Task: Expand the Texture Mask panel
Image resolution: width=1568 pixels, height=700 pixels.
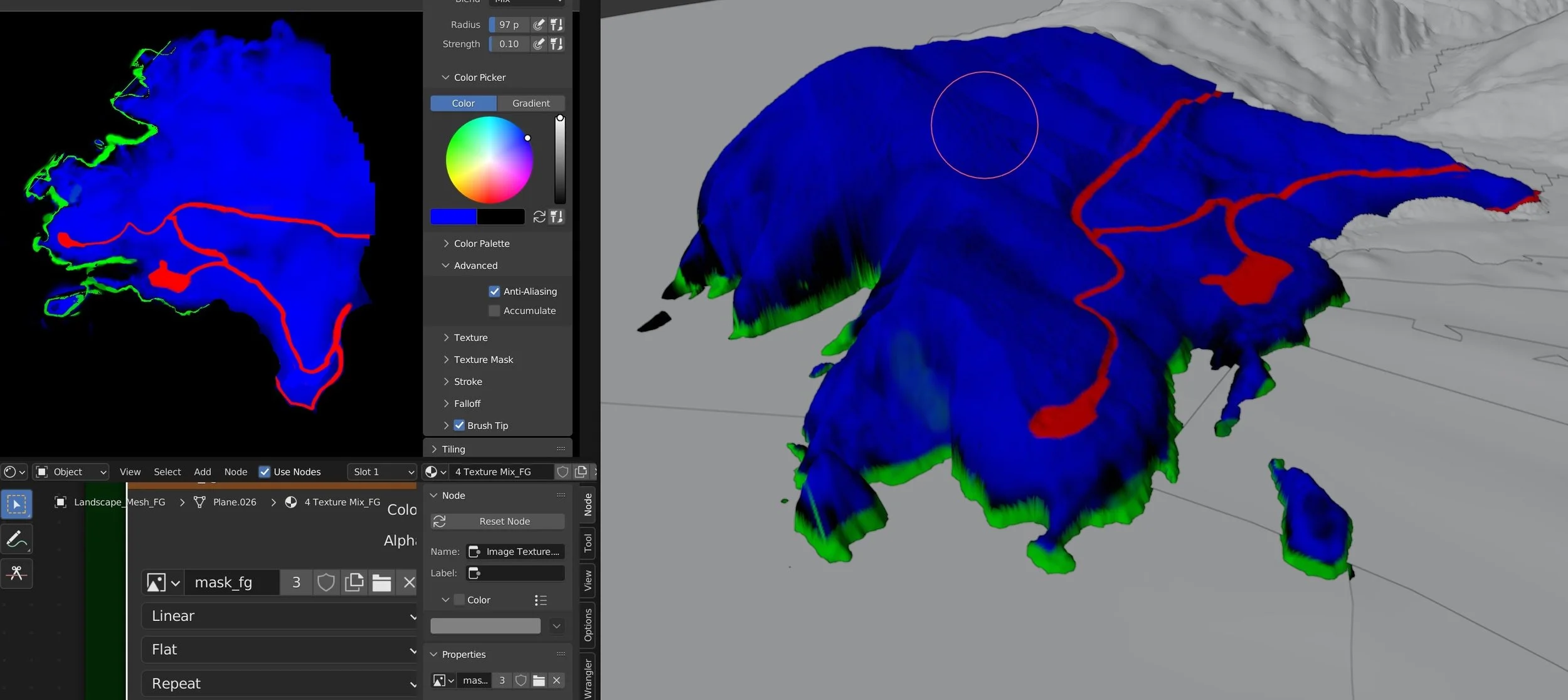Action: pos(483,359)
